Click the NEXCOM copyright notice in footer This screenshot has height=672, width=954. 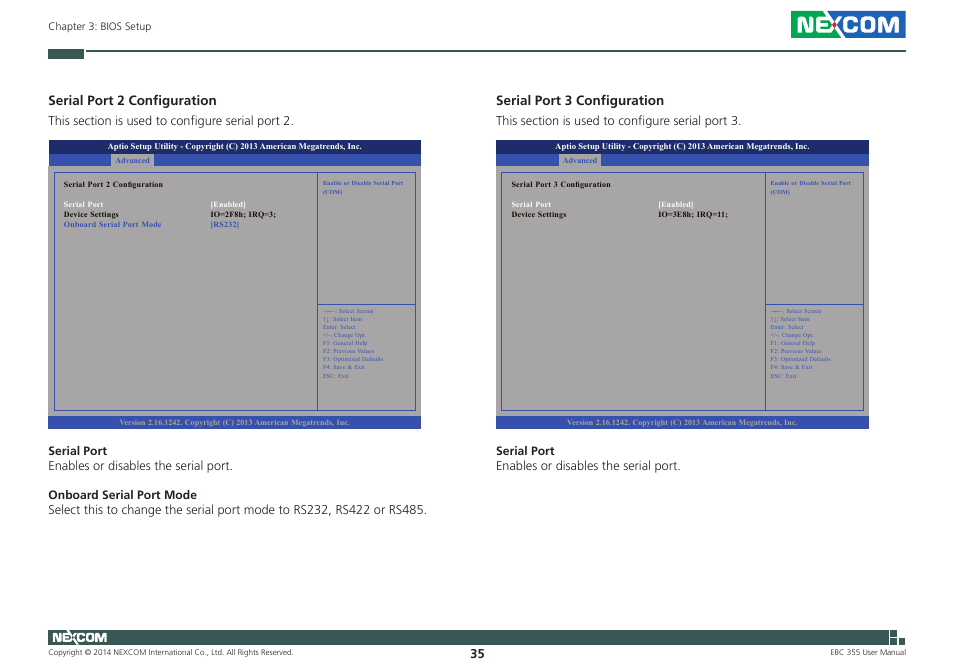click(x=170, y=652)
